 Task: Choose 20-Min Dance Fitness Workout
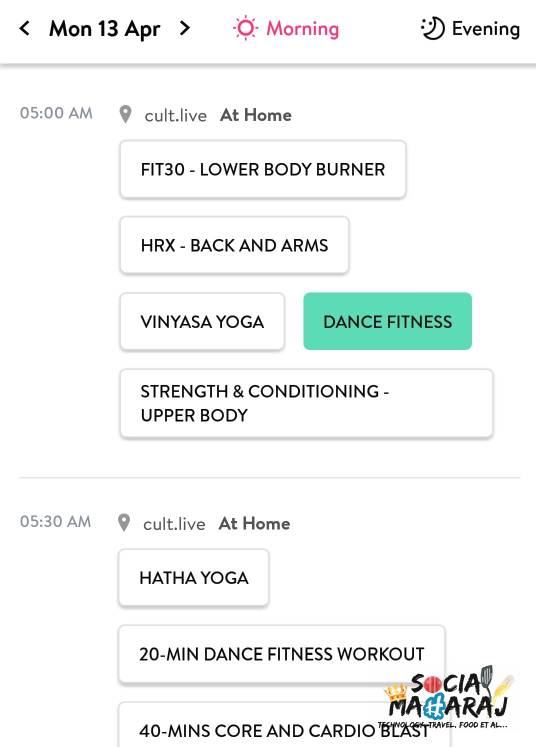[x=282, y=654]
